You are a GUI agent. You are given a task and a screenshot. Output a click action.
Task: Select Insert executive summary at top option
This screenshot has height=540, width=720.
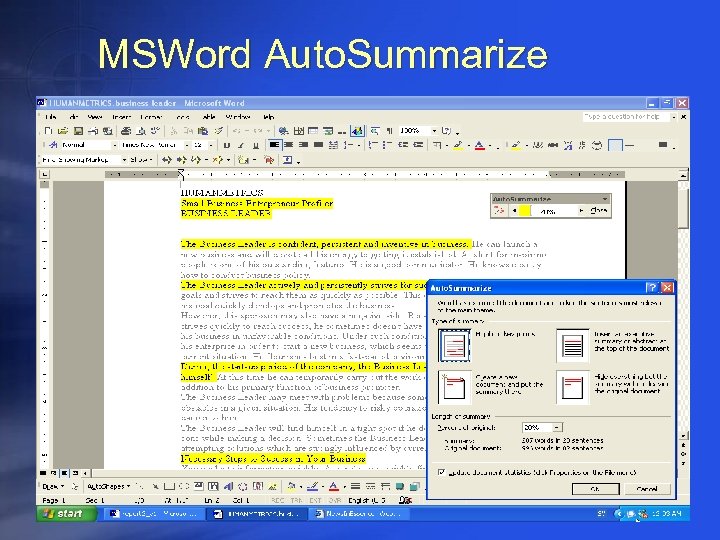pyautogui.click(x=573, y=345)
